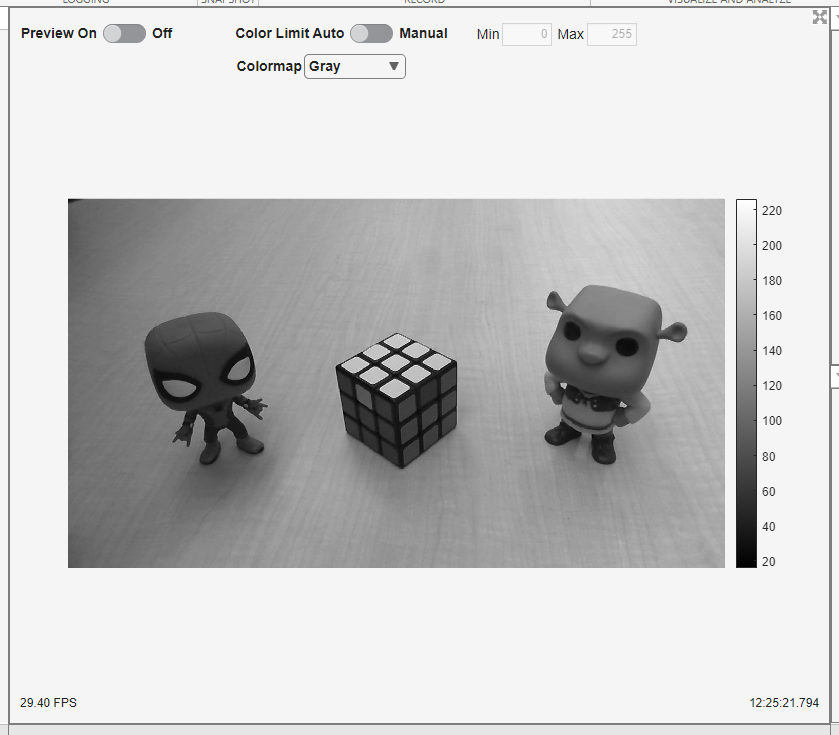839x735 pixels.
Task: Open the Colormap dropdown showing Gray
Action: click(355, 67)
